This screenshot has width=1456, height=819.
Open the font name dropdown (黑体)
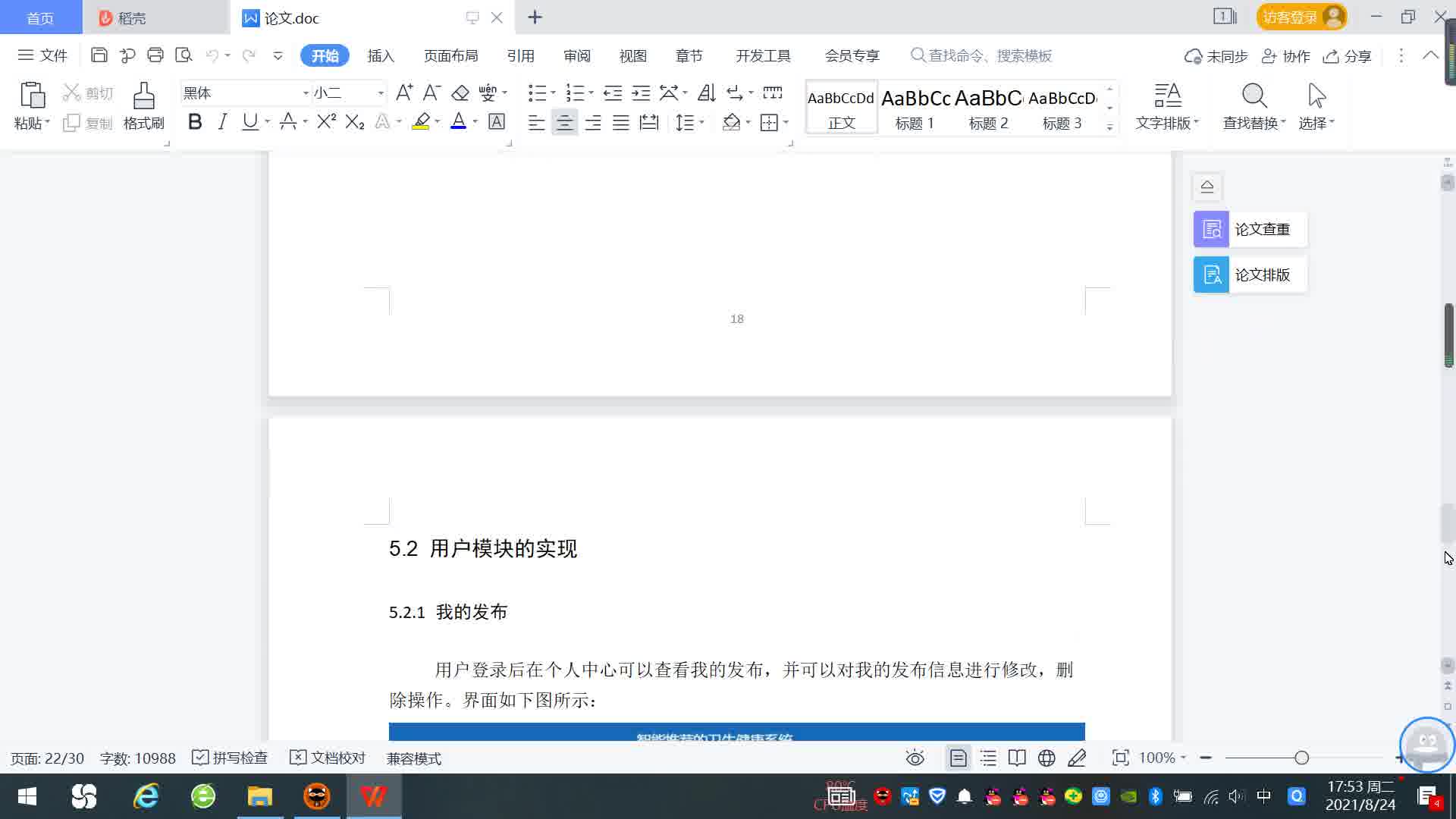point(306,93)
